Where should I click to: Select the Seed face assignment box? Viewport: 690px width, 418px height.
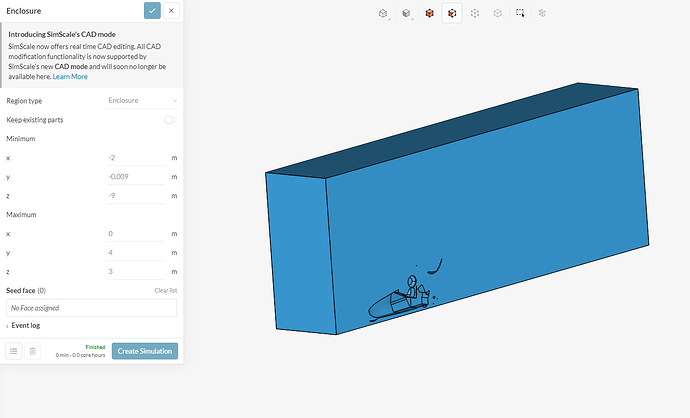click(x=91, y=308)
